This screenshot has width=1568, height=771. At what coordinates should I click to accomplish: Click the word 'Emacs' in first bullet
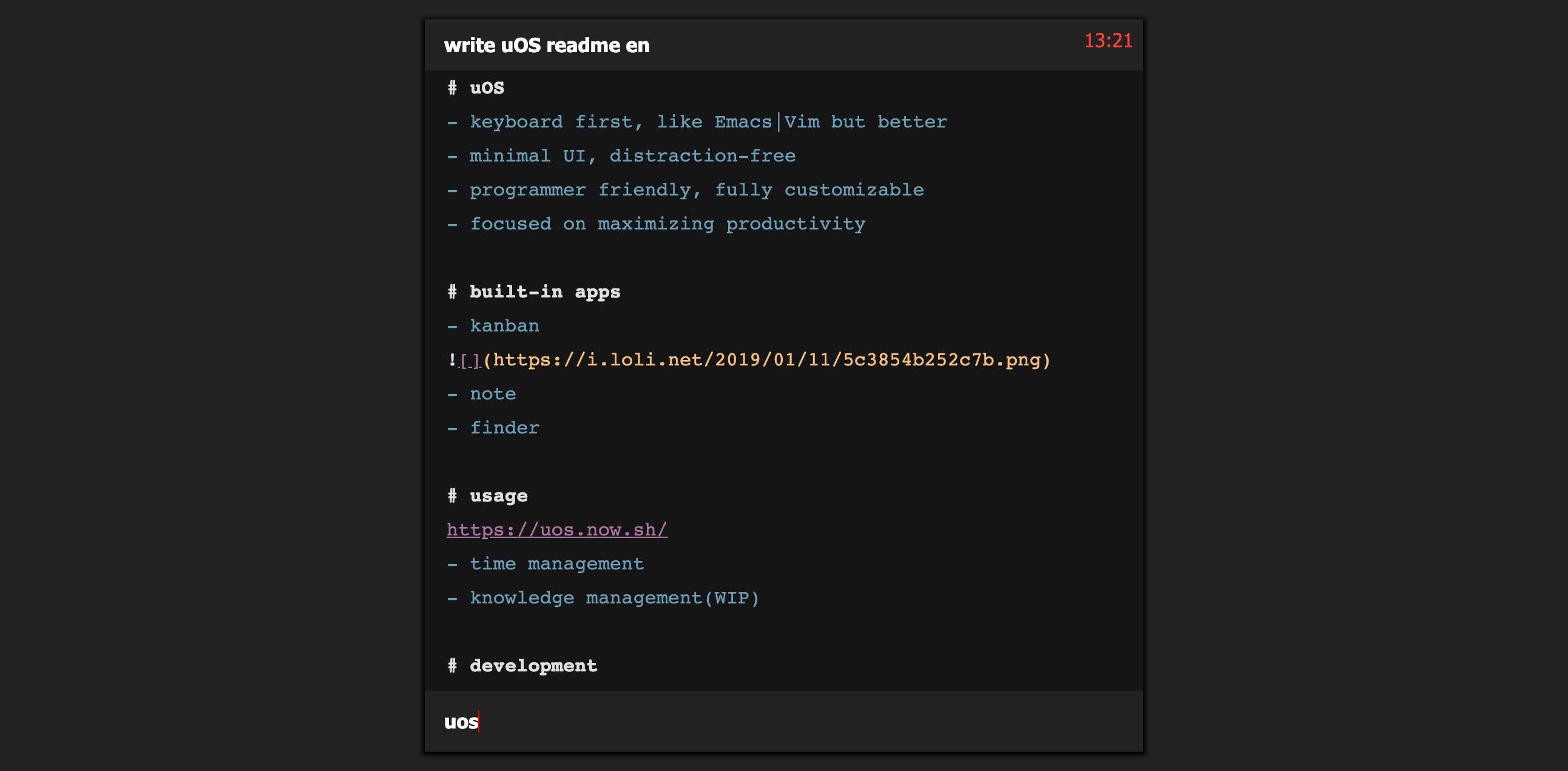click(743, 123)
